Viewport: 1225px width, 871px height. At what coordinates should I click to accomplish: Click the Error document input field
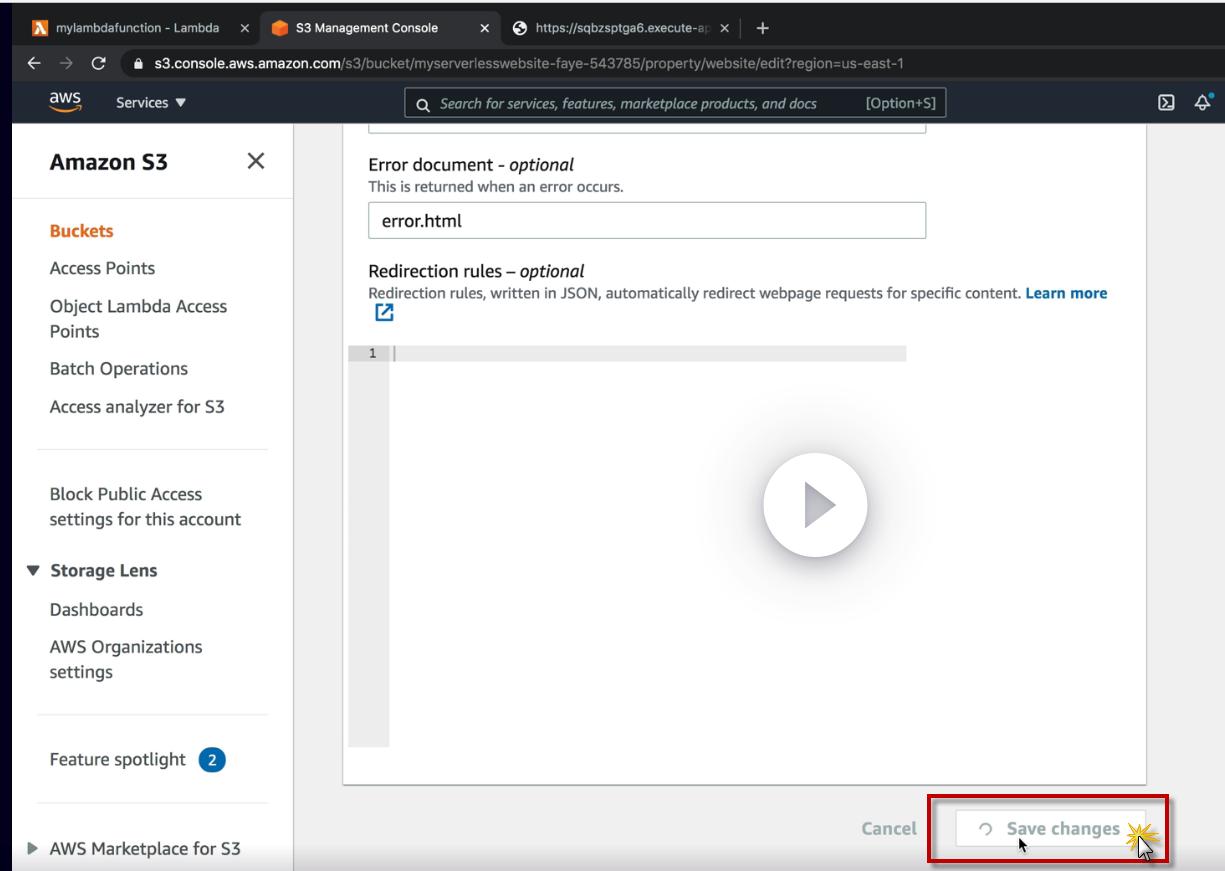[646, 221]
